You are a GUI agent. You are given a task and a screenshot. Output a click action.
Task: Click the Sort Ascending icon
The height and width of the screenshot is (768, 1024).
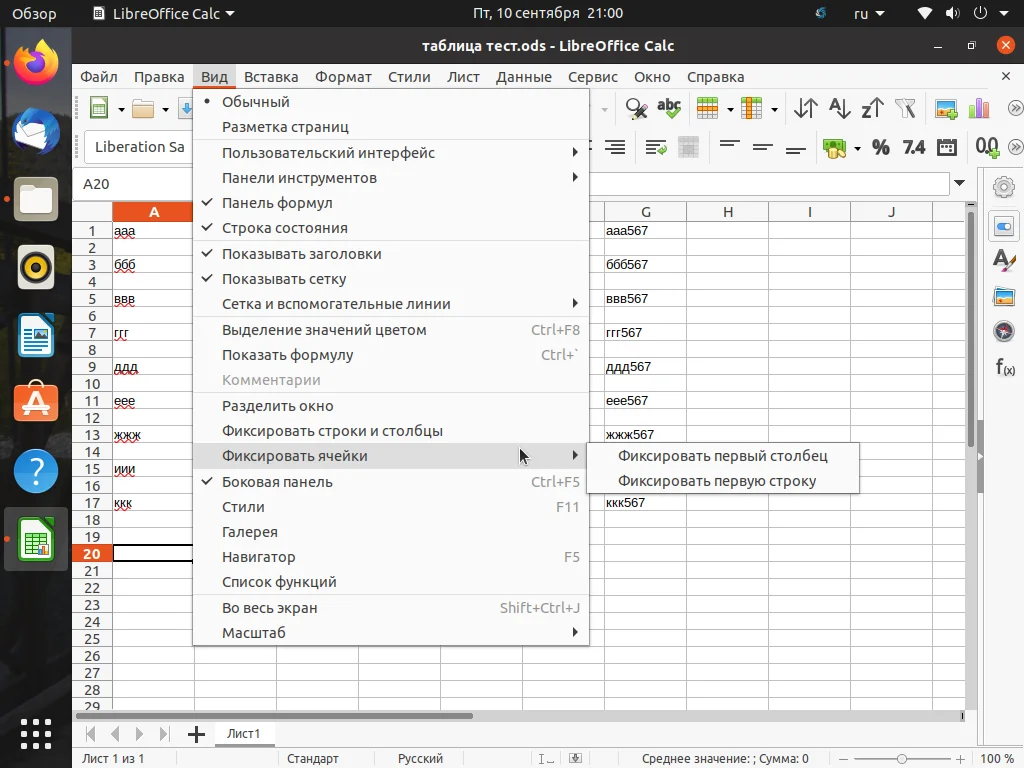[x=840, y=108]
